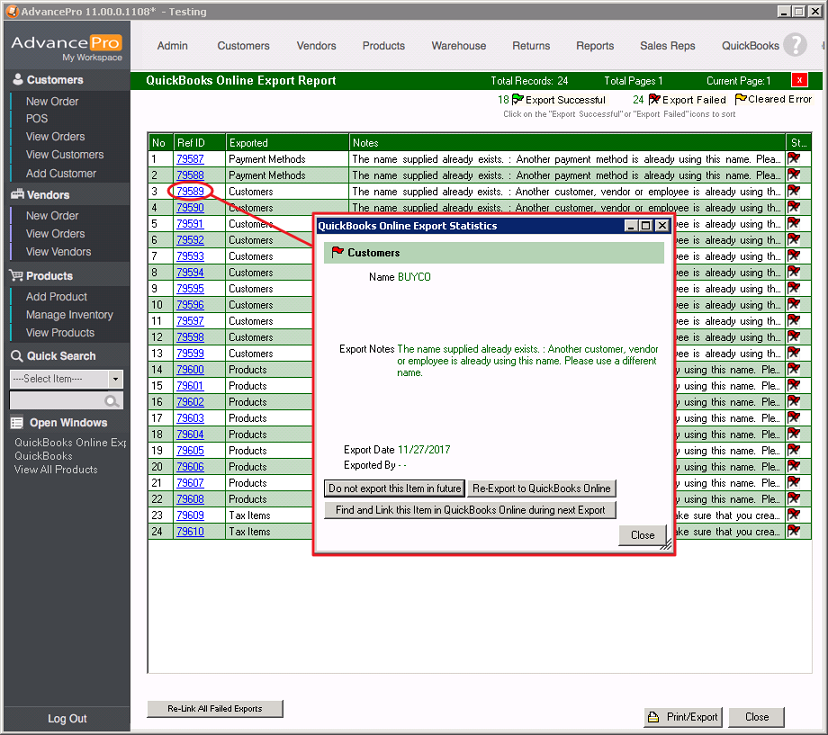Click the failed status flag for row 79609
Image resolution: width=828 pixels, height=735 pixels.
coord(793,515)
